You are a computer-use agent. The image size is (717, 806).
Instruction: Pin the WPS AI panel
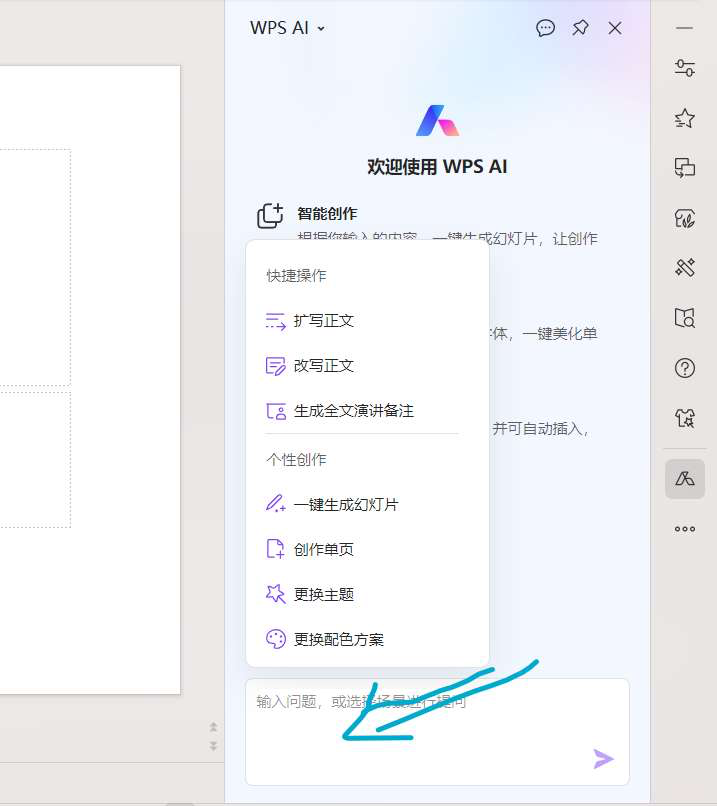580,28
